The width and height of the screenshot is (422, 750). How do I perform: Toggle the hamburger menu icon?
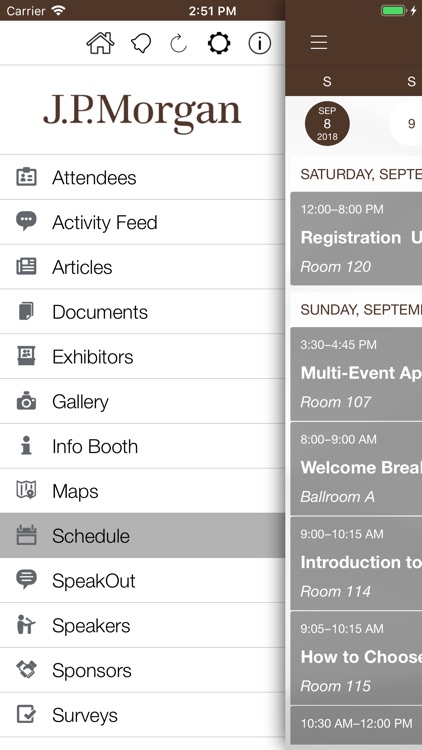[x=319, y=43]
